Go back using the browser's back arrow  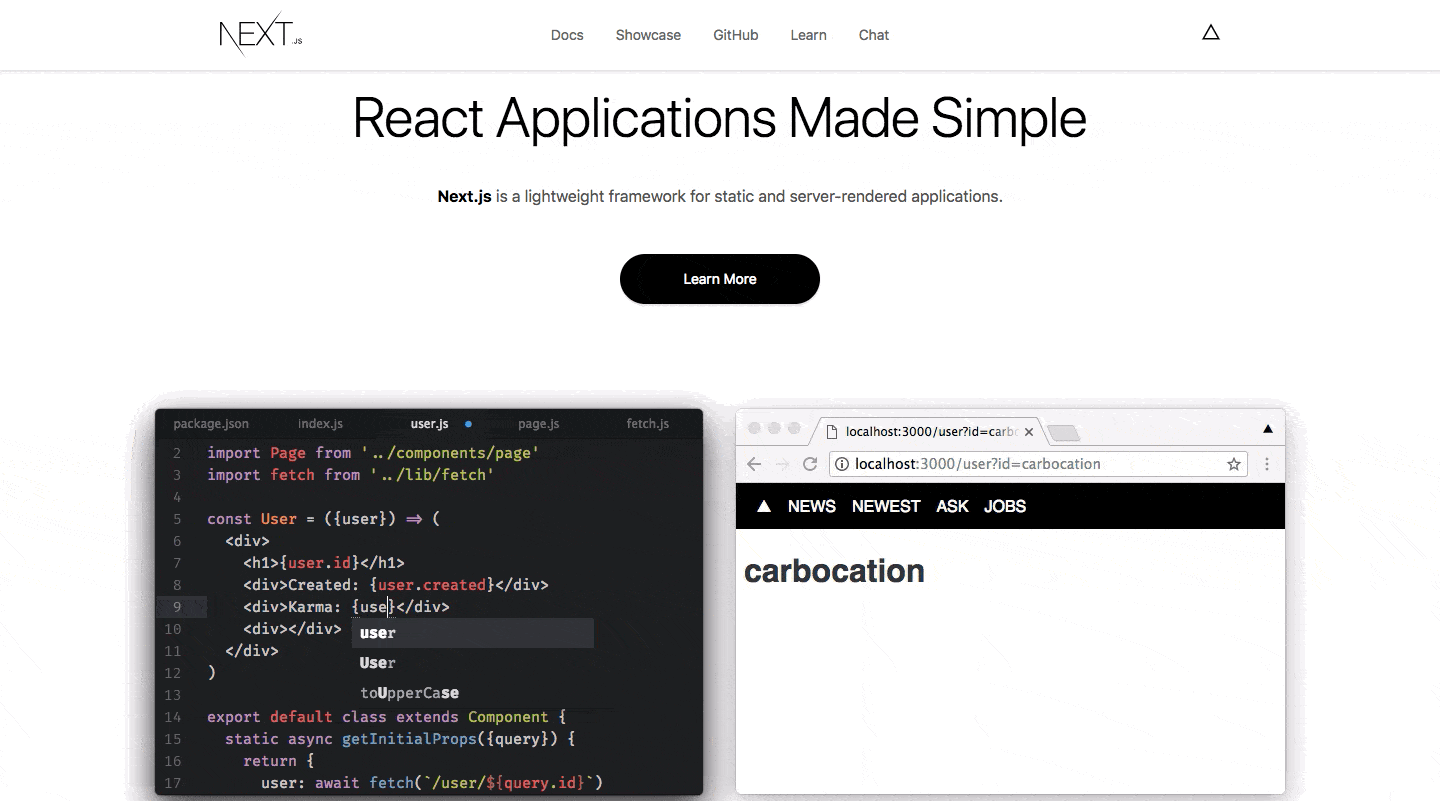[754, 464]
